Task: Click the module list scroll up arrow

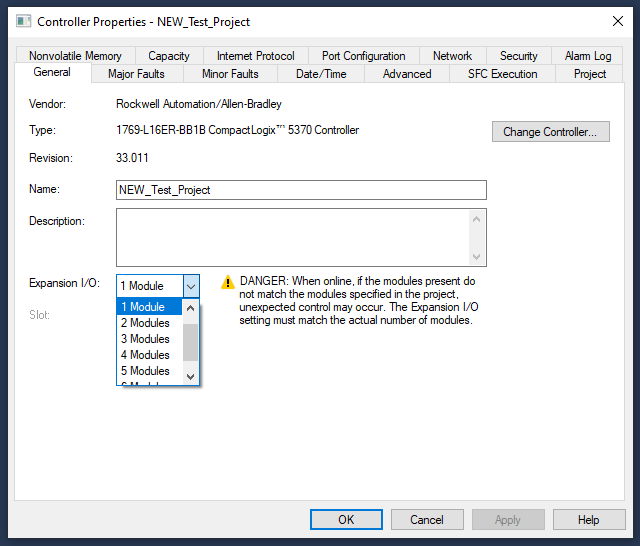Action: (190, 308)
